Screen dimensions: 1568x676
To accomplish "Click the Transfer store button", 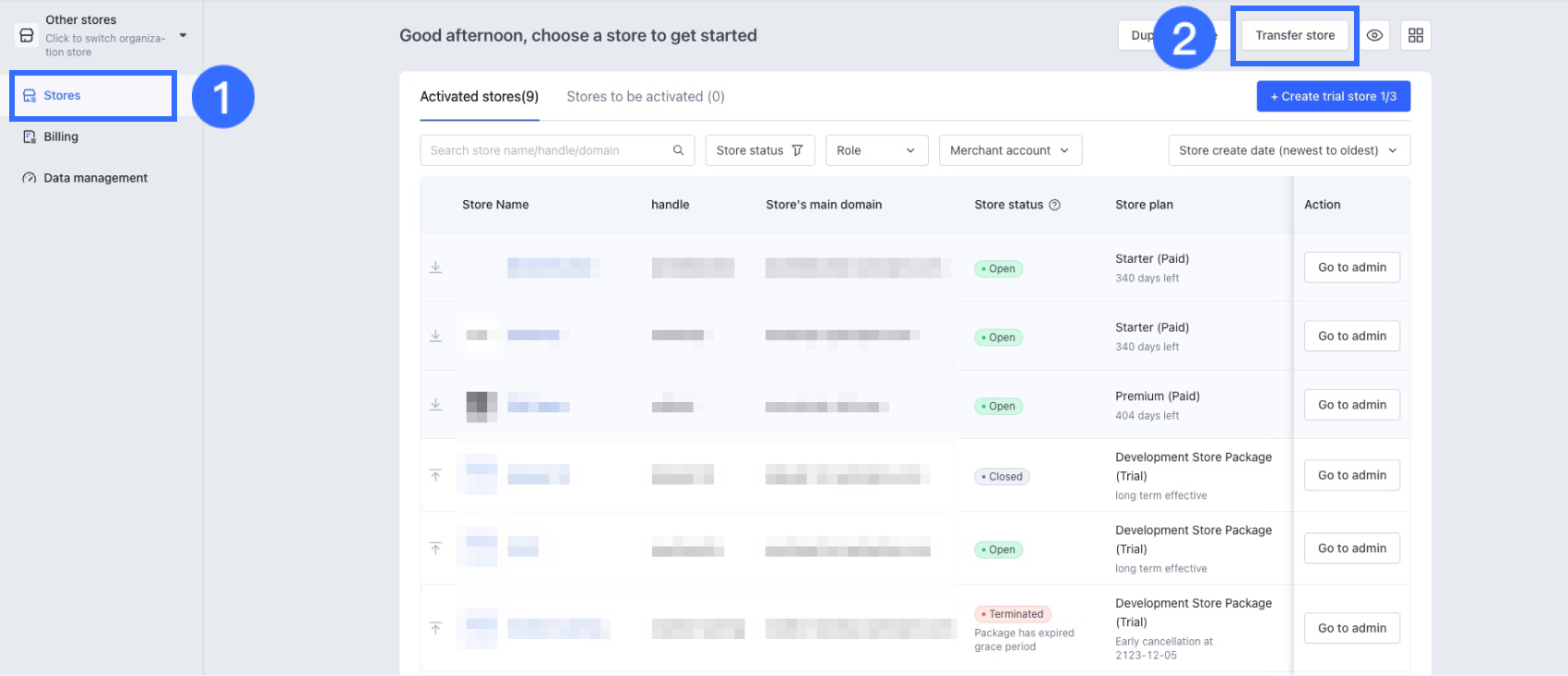I will [1294, 36].
